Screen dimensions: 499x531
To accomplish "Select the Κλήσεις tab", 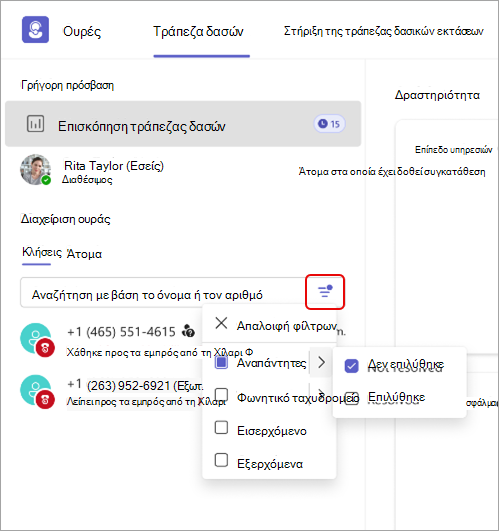I will (42, 252).
